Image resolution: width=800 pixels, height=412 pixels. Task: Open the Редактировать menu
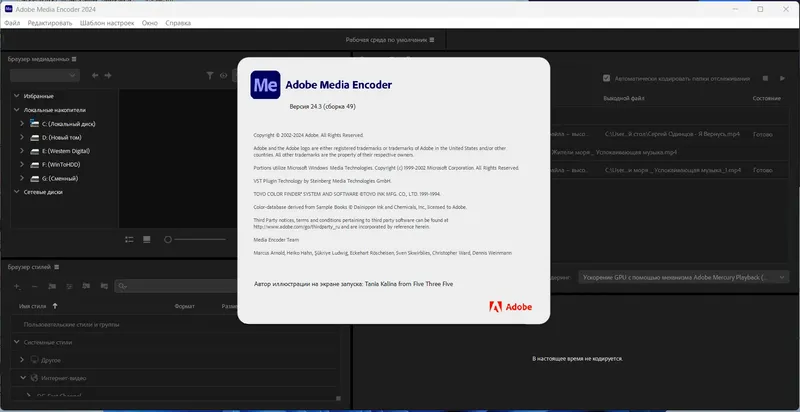tap(50, 23)
